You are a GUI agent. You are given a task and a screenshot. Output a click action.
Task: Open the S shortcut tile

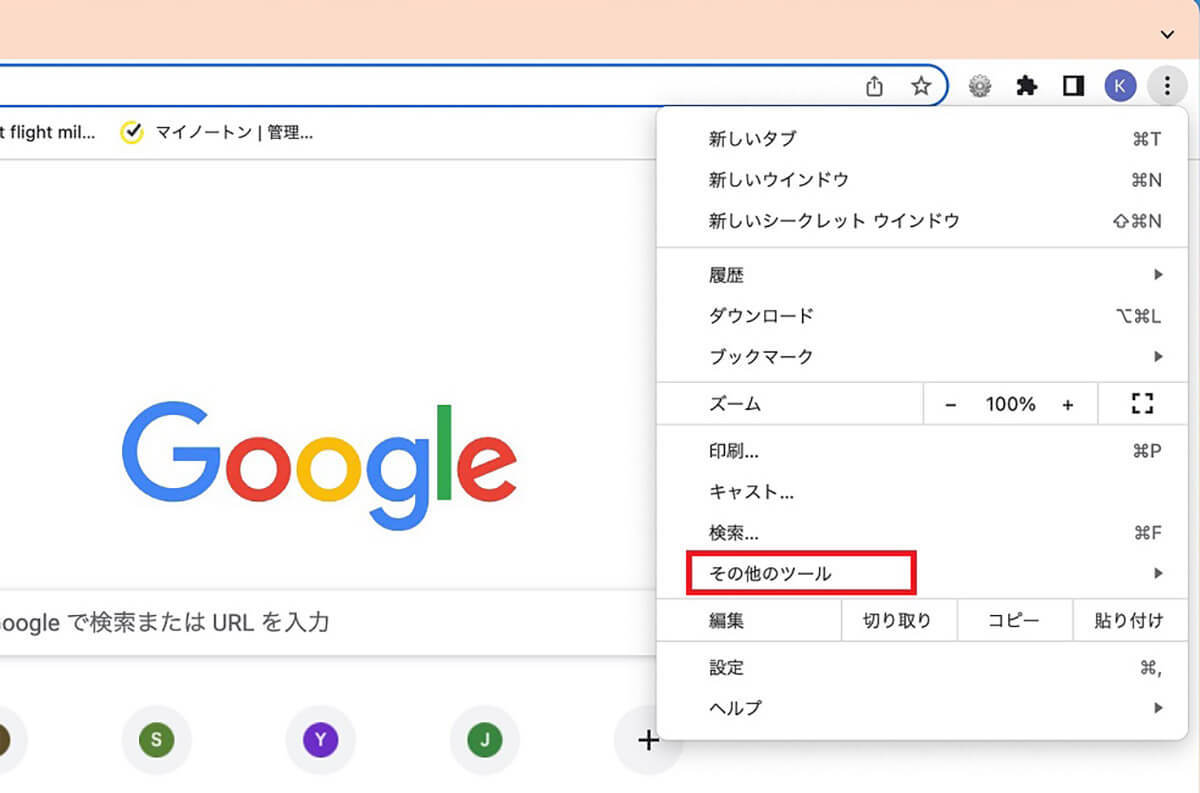pyautogui.click(x=156, y=741)
